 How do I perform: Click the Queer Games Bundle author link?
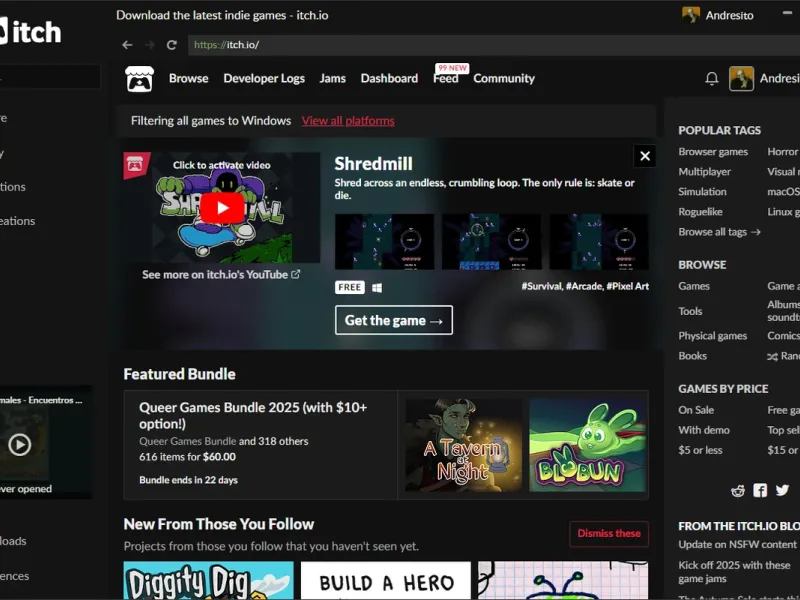point(188,441)
